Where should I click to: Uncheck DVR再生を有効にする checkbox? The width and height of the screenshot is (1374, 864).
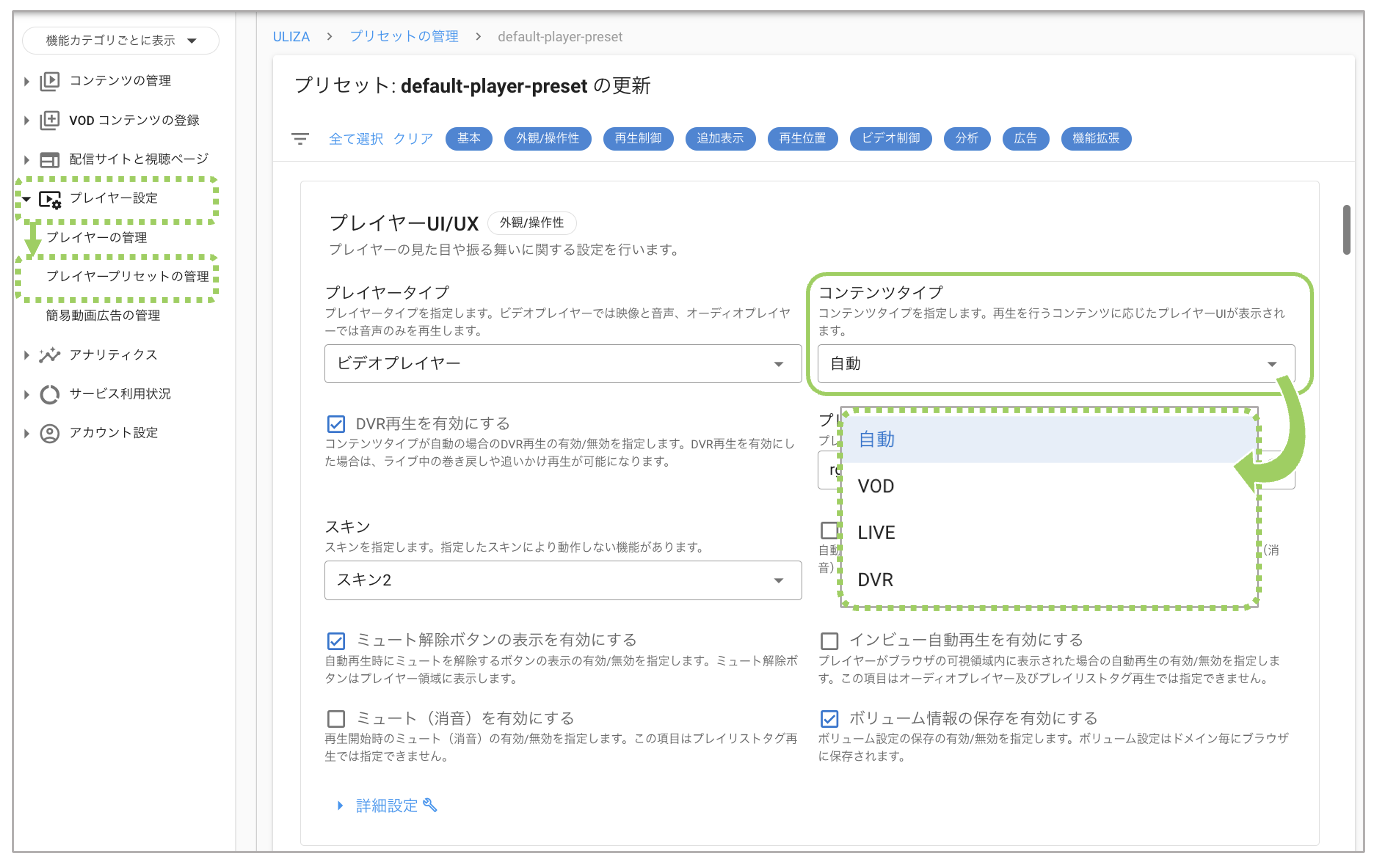pyautogui.click(x=336, y=424)
